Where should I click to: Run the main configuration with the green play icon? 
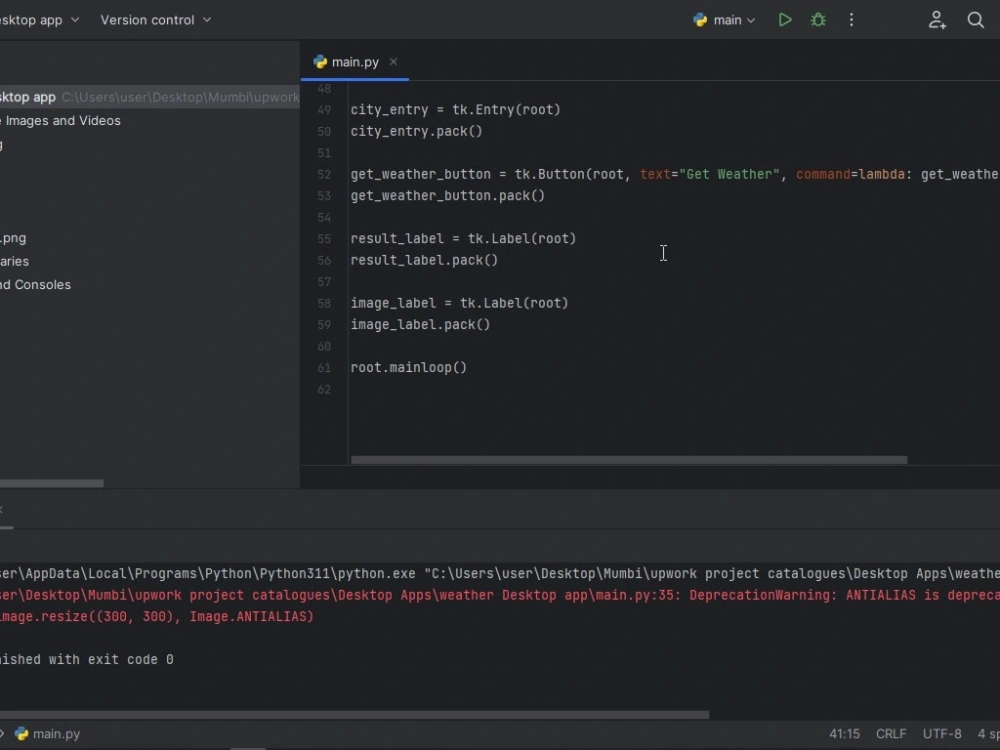pos(785,20)
